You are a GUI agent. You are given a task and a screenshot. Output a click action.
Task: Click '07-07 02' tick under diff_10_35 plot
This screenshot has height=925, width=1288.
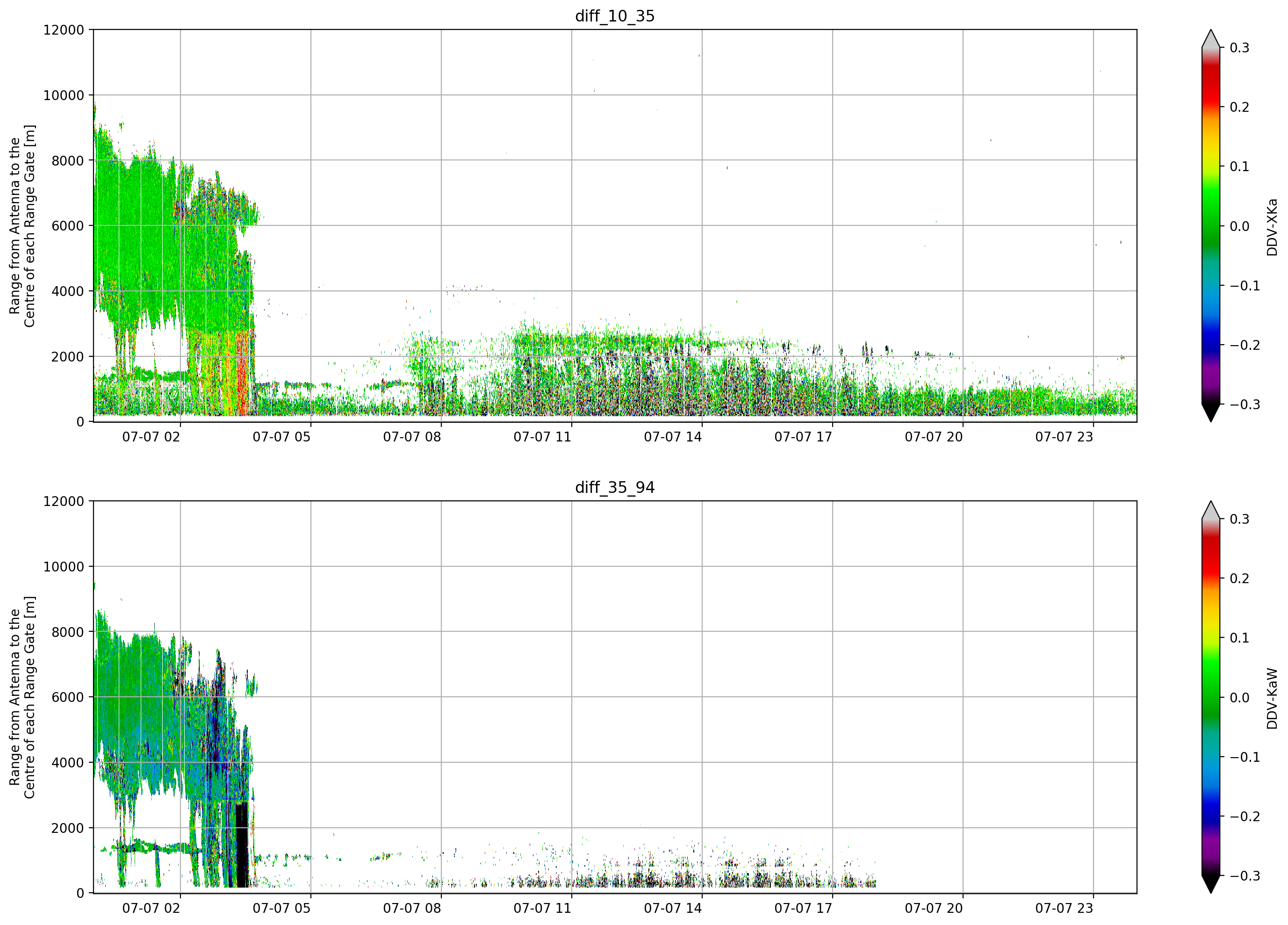point(151,437)
